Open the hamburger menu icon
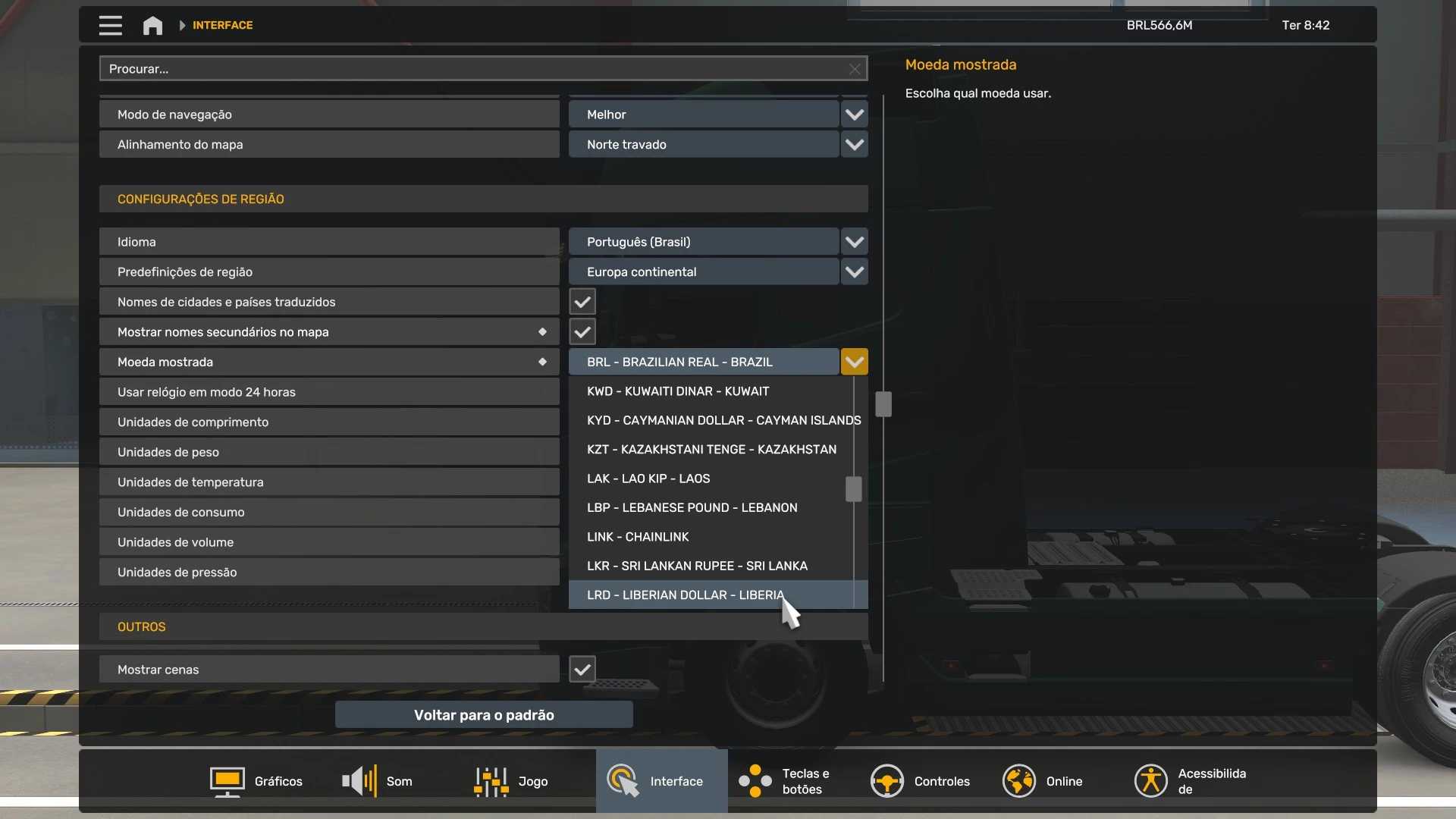Image resolution: width=1456 pixels, height=819 pixels. pos(110,25)
